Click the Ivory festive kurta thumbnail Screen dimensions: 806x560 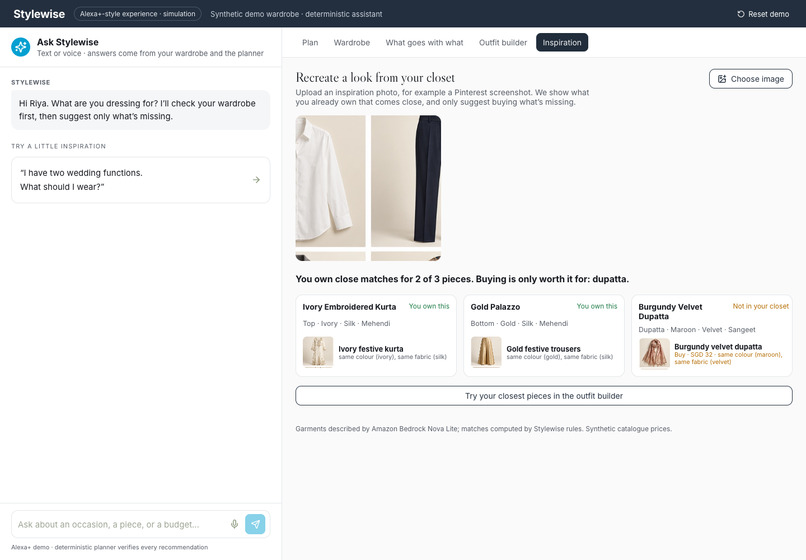pyautogui.click(x=318, y=352)
